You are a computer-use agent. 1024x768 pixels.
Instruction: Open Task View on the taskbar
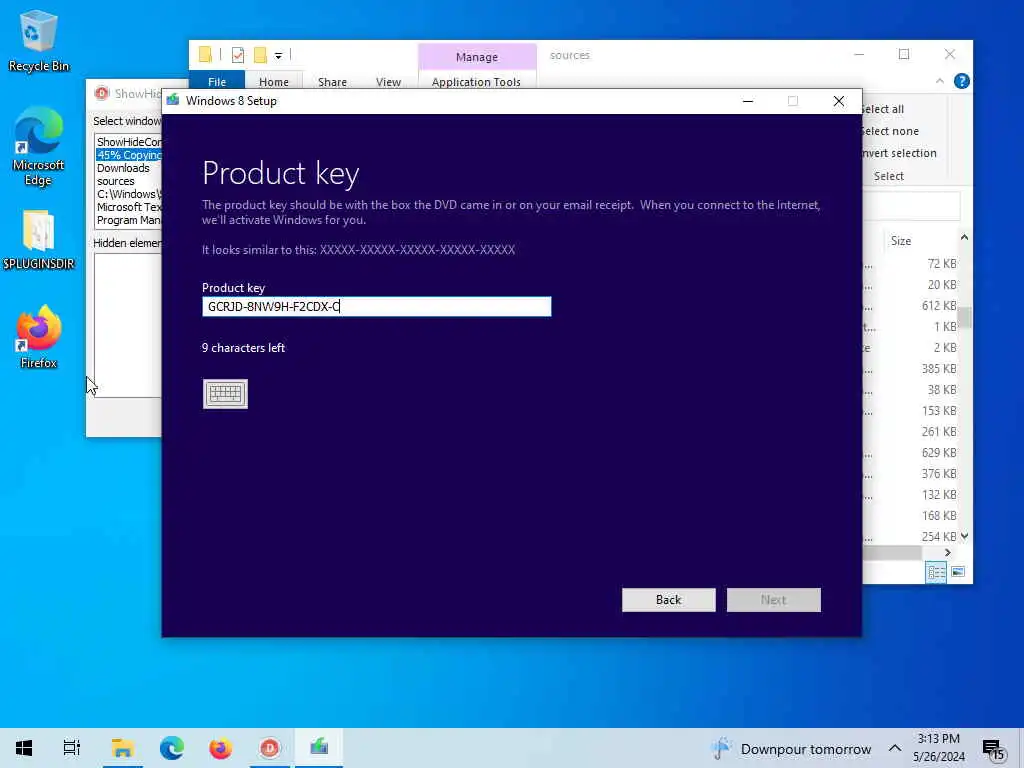tap(72, 748)
